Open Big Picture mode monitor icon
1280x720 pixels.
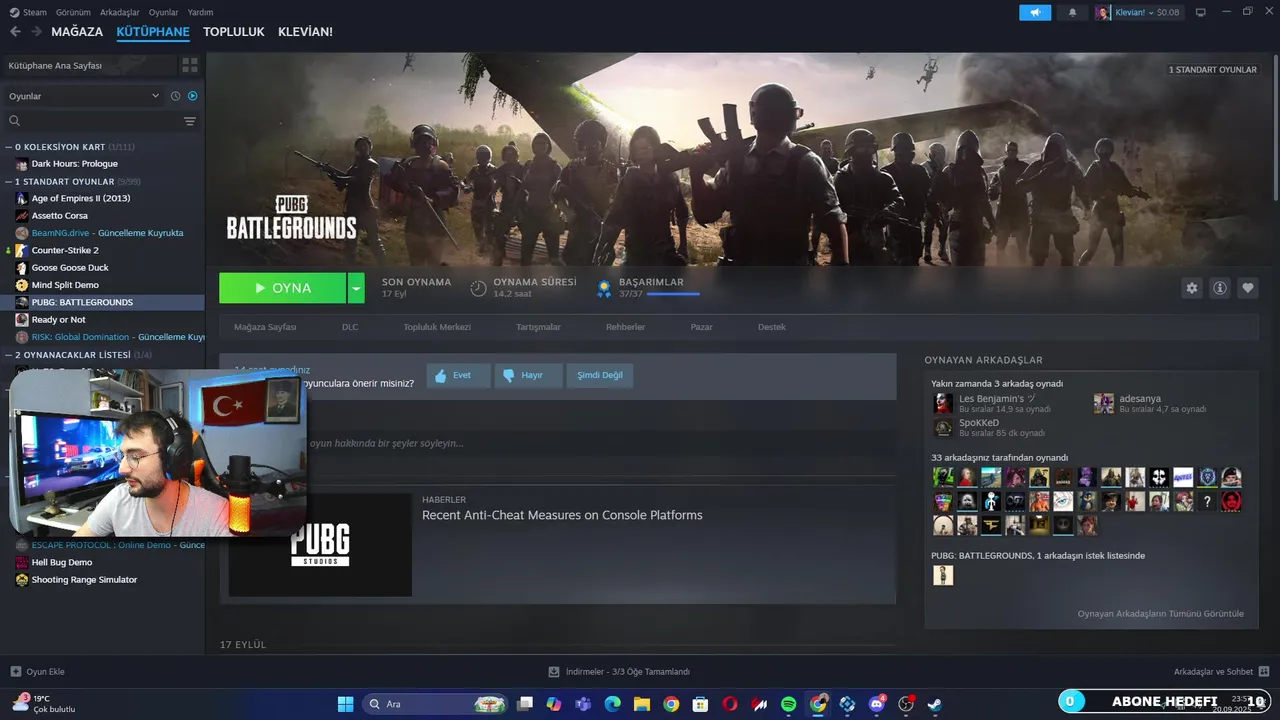(x=1200, y=12)
